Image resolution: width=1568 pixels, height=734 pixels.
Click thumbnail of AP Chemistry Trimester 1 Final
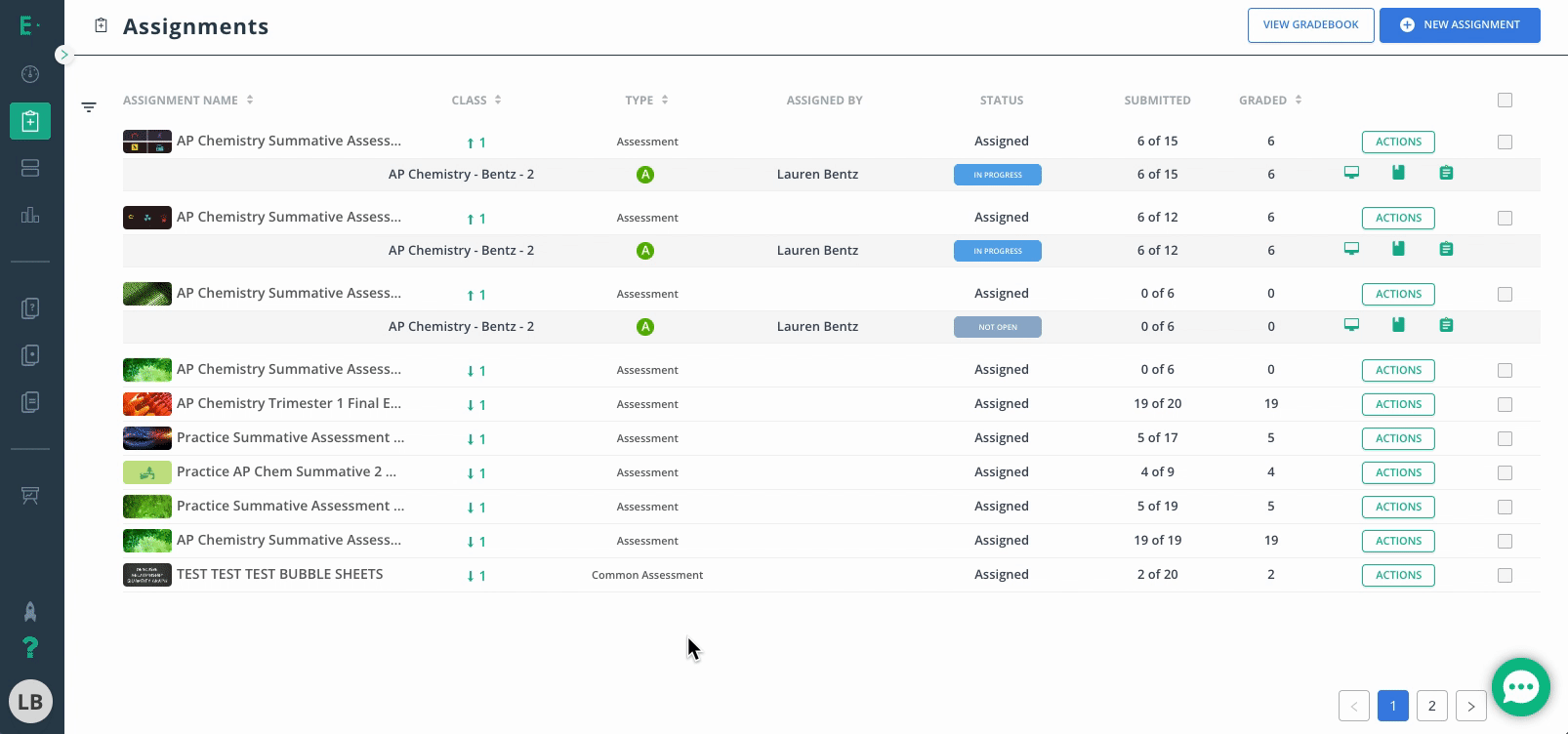[147, 404]
